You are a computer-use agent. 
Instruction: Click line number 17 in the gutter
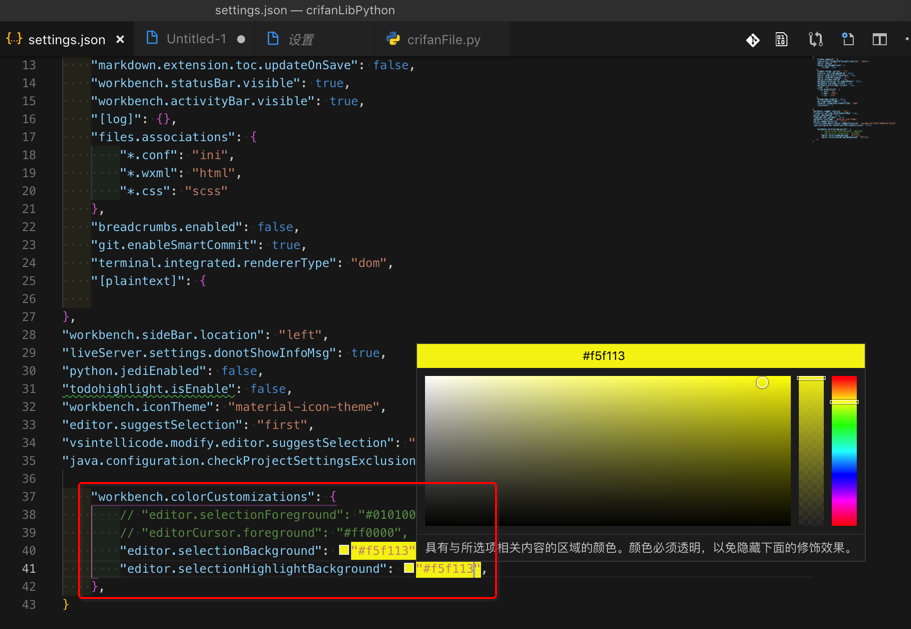point(29,137)
